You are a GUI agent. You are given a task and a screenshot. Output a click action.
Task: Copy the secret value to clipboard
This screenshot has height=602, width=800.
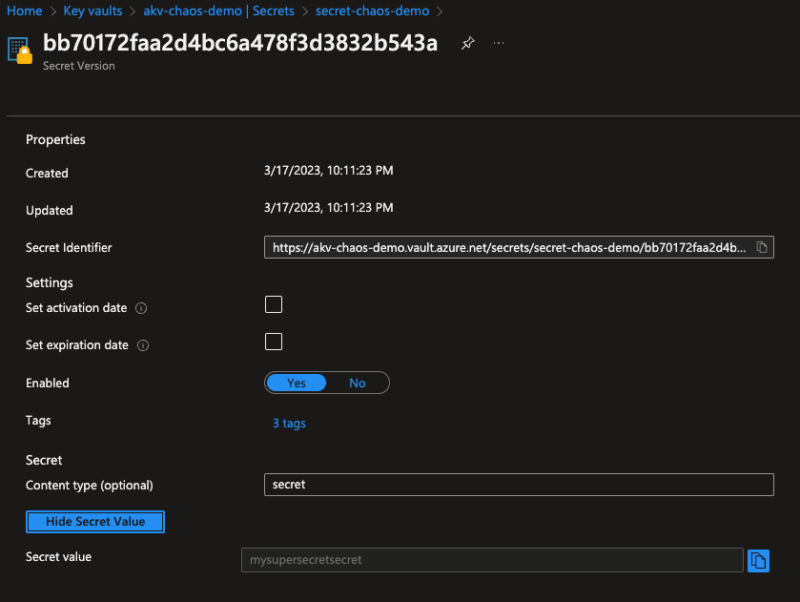click(758, 560)
